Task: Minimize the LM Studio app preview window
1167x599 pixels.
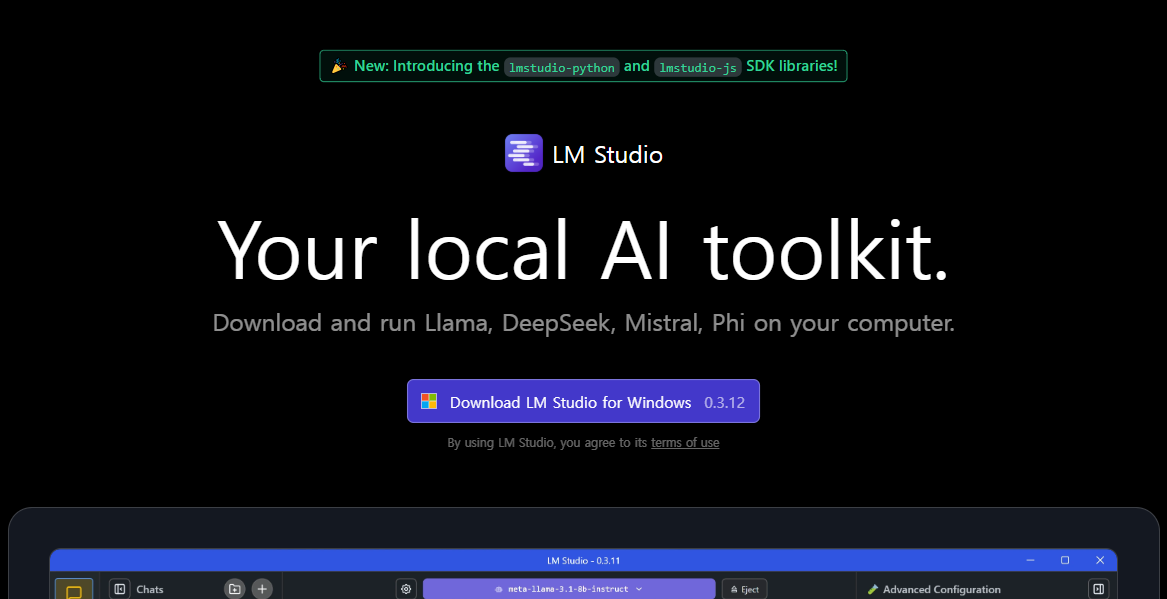Action: (1030, 560)
